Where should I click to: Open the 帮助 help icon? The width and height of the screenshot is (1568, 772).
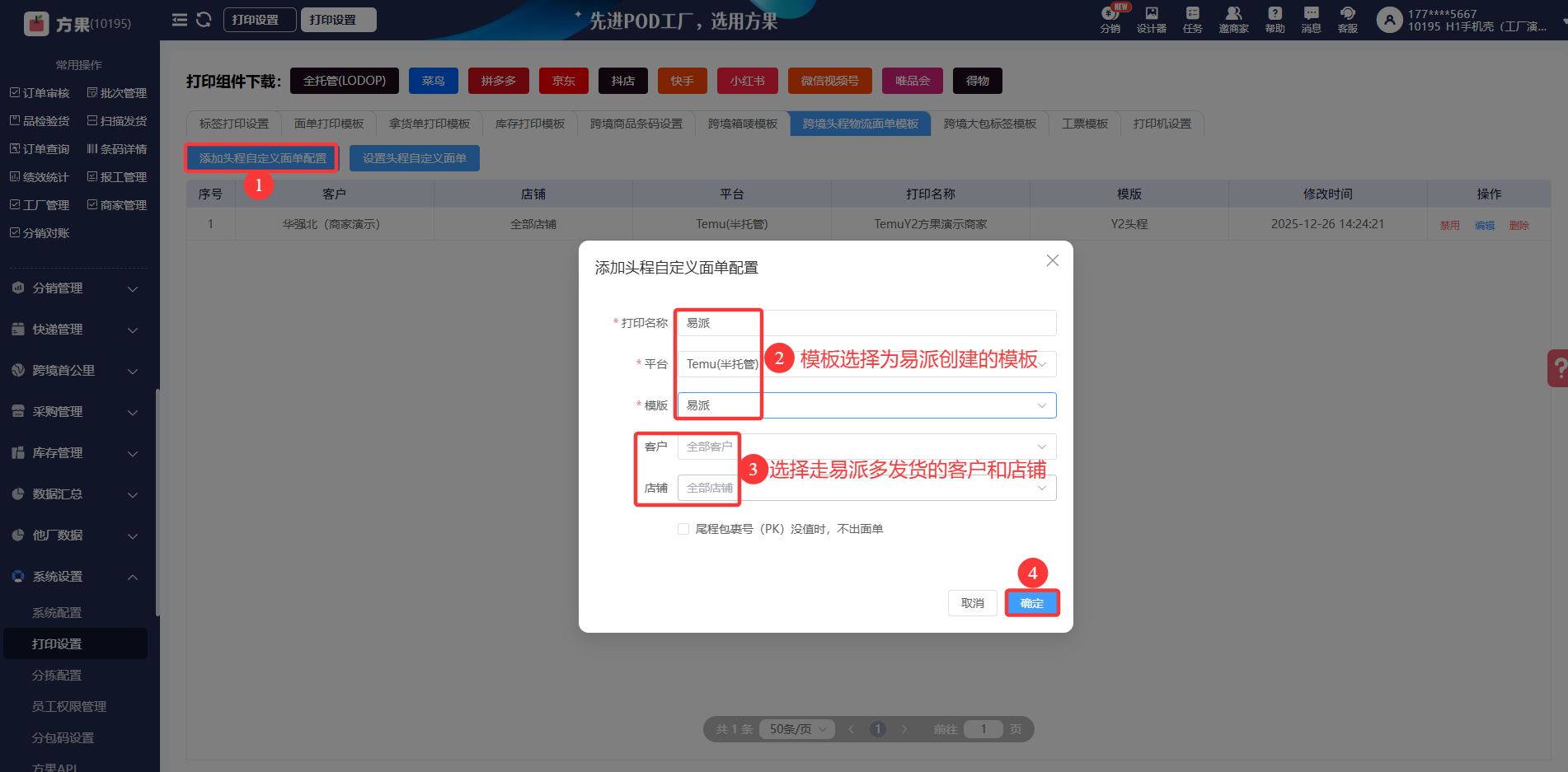(x=1275, y=20)
